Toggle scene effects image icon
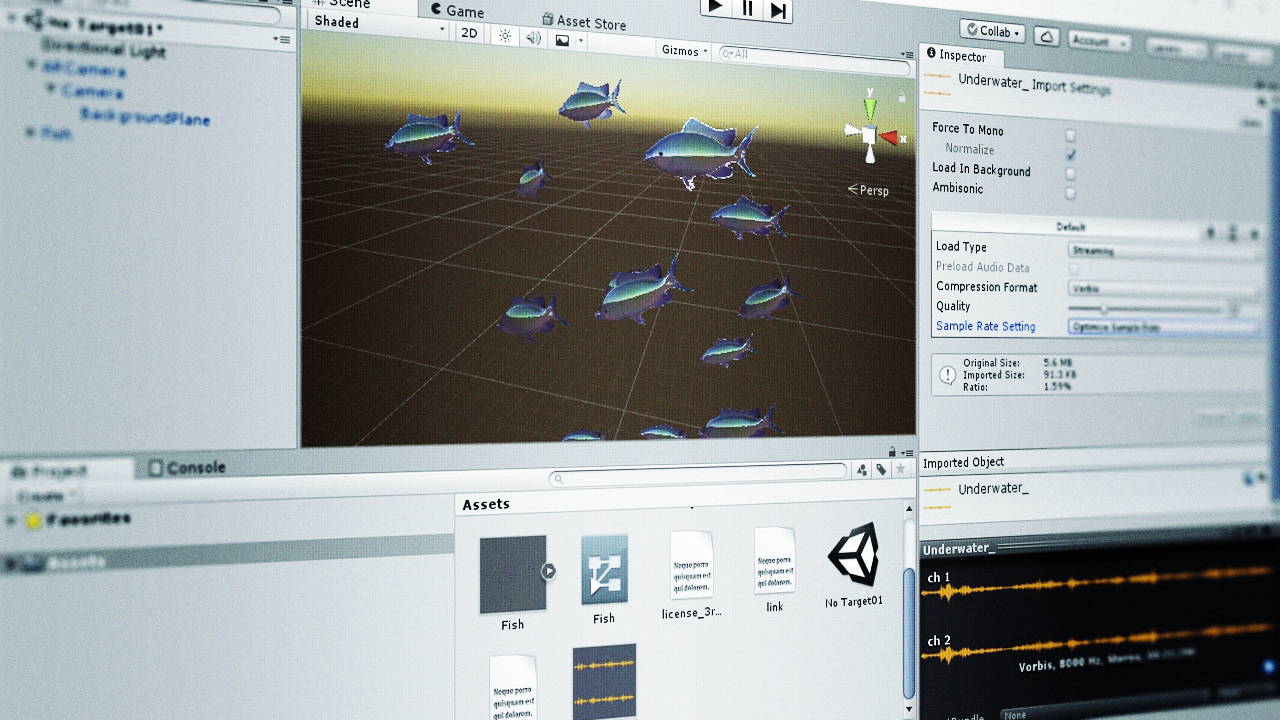This screenshot has width=1280, height=720. click(x=562, y=40)
